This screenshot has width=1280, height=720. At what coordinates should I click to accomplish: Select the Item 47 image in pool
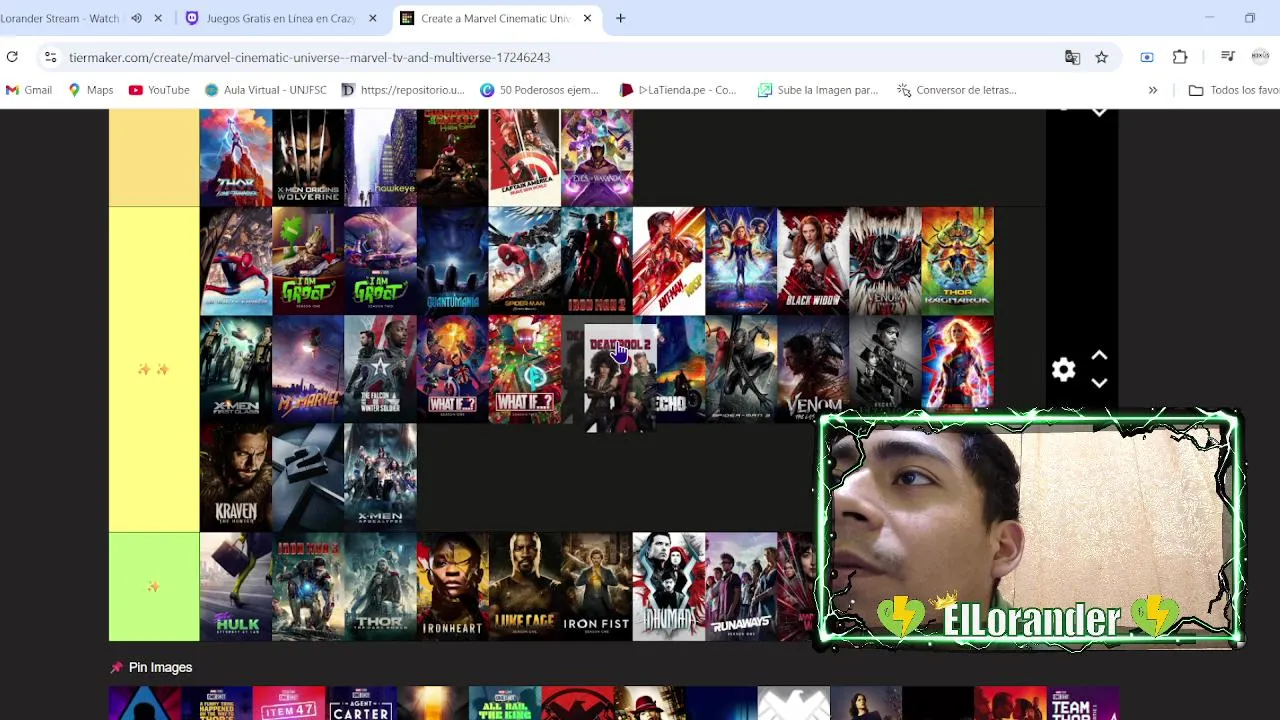pos(289,703)
